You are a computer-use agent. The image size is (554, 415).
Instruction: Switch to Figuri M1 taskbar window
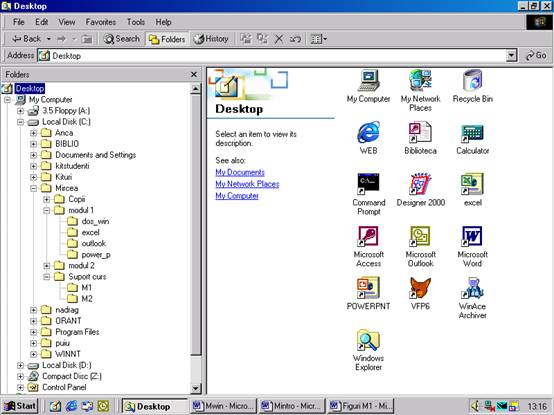click(x=360, y=406)
